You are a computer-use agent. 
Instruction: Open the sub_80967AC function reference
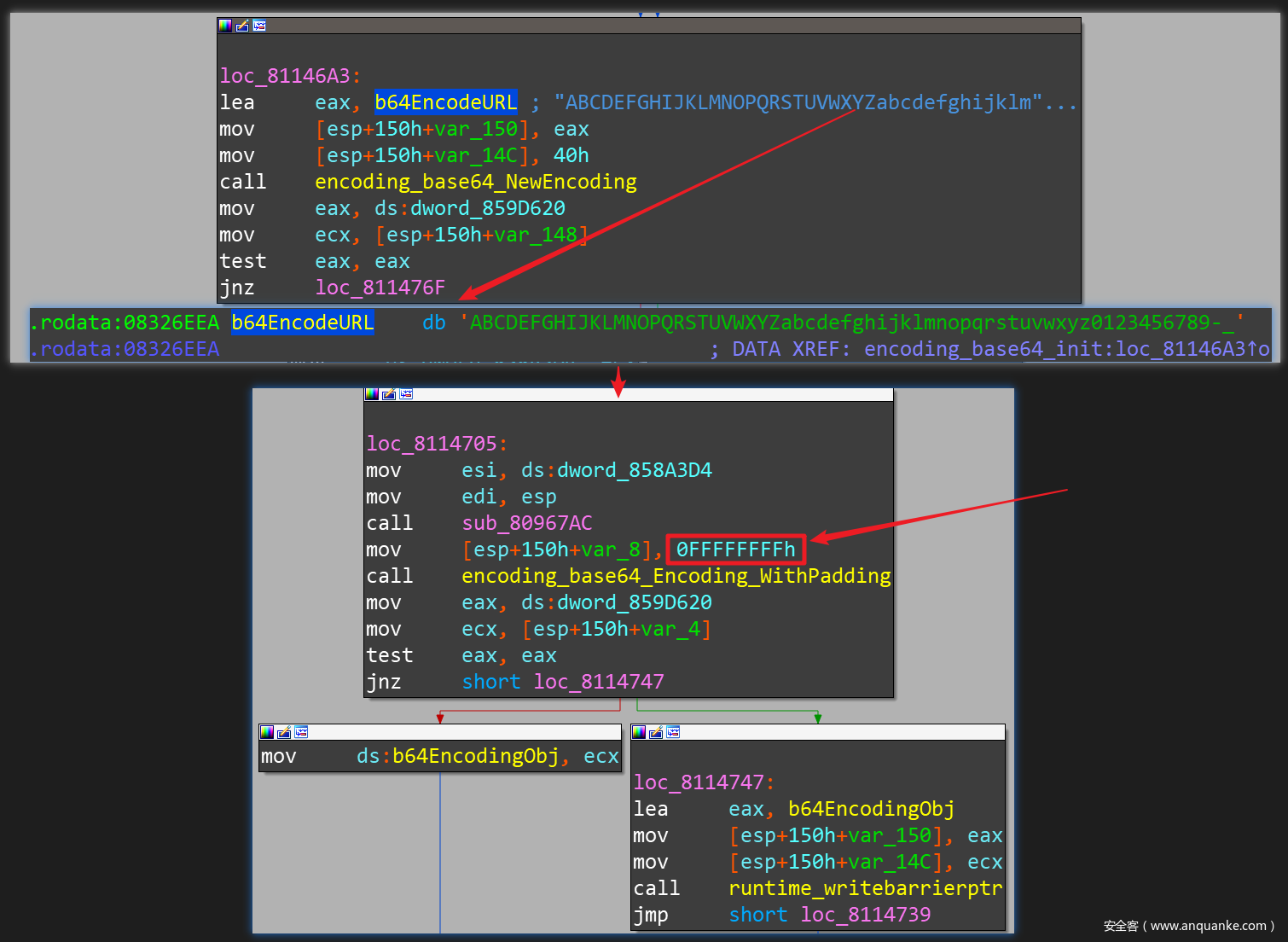pyautogui.click(x=526, y=523)
